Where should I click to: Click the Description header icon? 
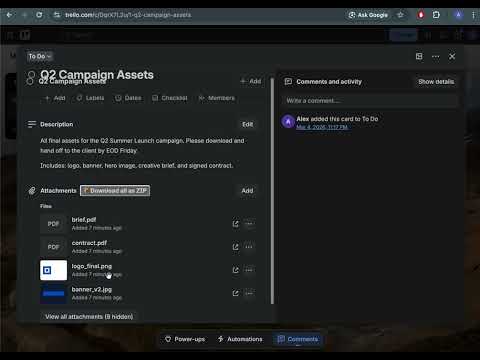(32, 124)
